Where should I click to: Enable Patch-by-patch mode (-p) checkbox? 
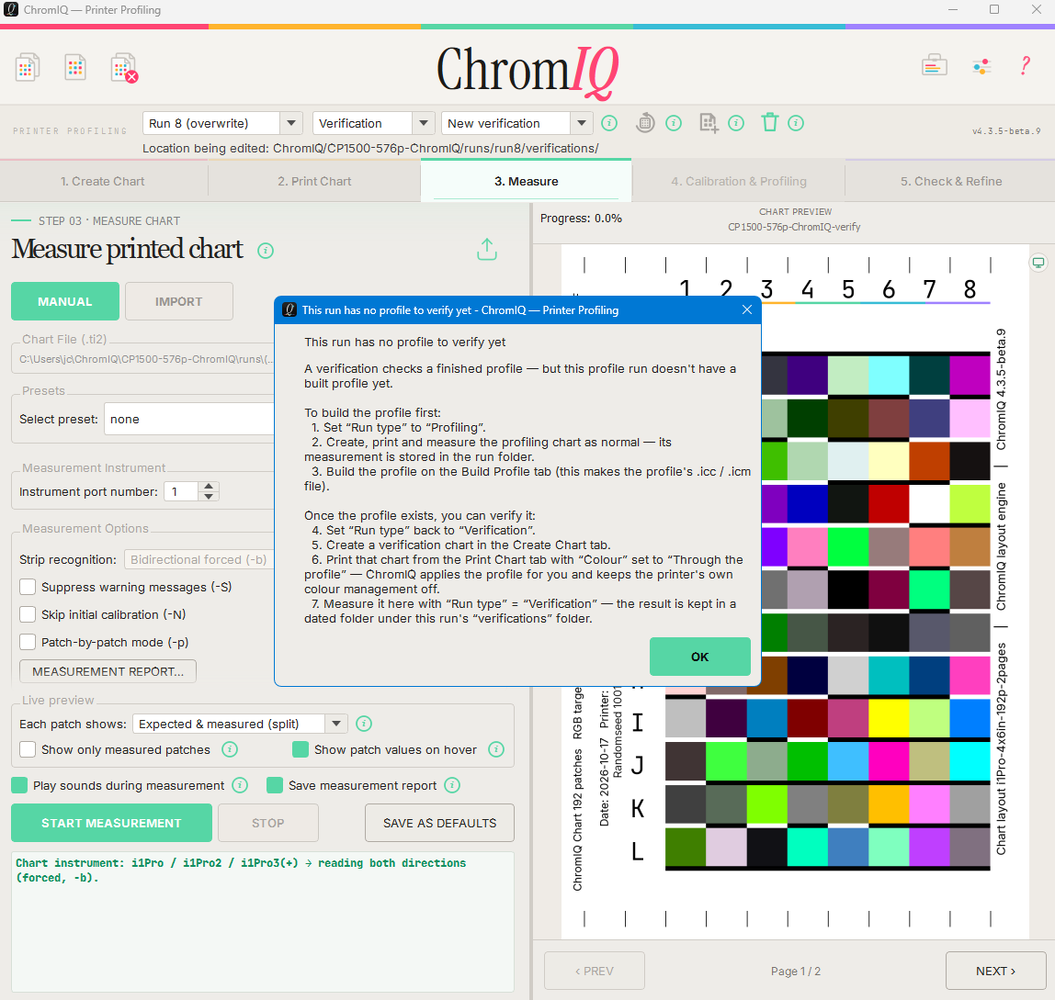click(x=28, y=642)
